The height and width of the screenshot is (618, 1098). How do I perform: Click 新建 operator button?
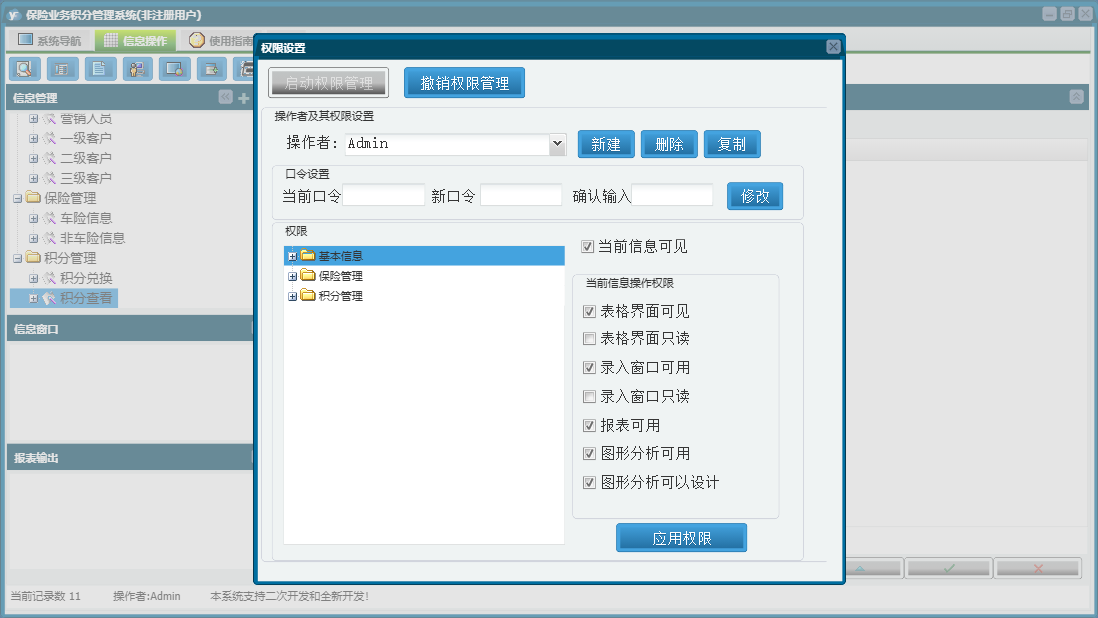(x=606, y=144)
